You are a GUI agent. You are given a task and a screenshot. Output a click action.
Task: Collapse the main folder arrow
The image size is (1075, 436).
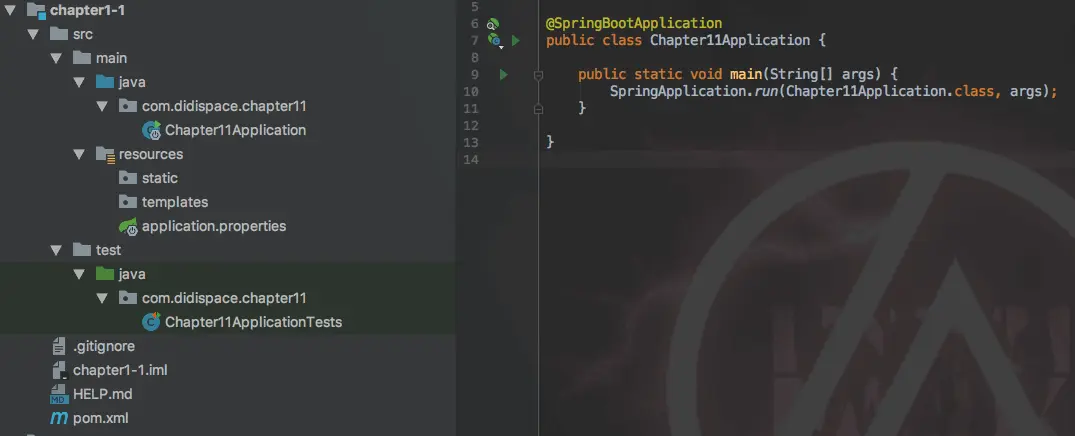pos(56,58)
